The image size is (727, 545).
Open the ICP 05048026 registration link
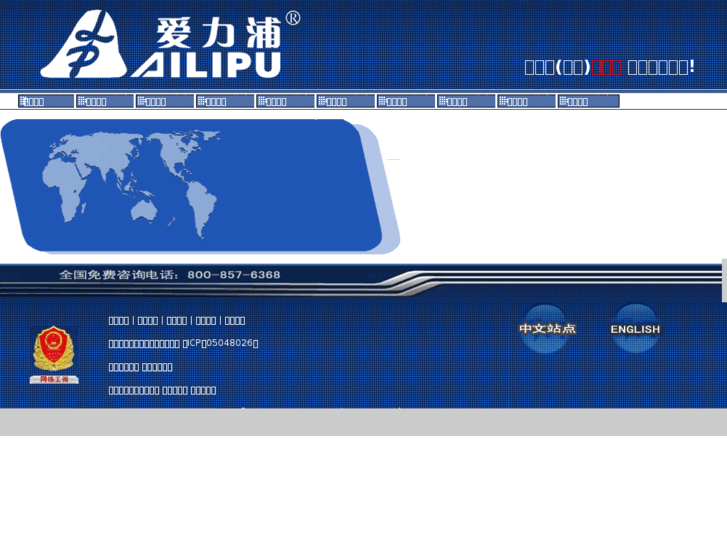point(221,343)
